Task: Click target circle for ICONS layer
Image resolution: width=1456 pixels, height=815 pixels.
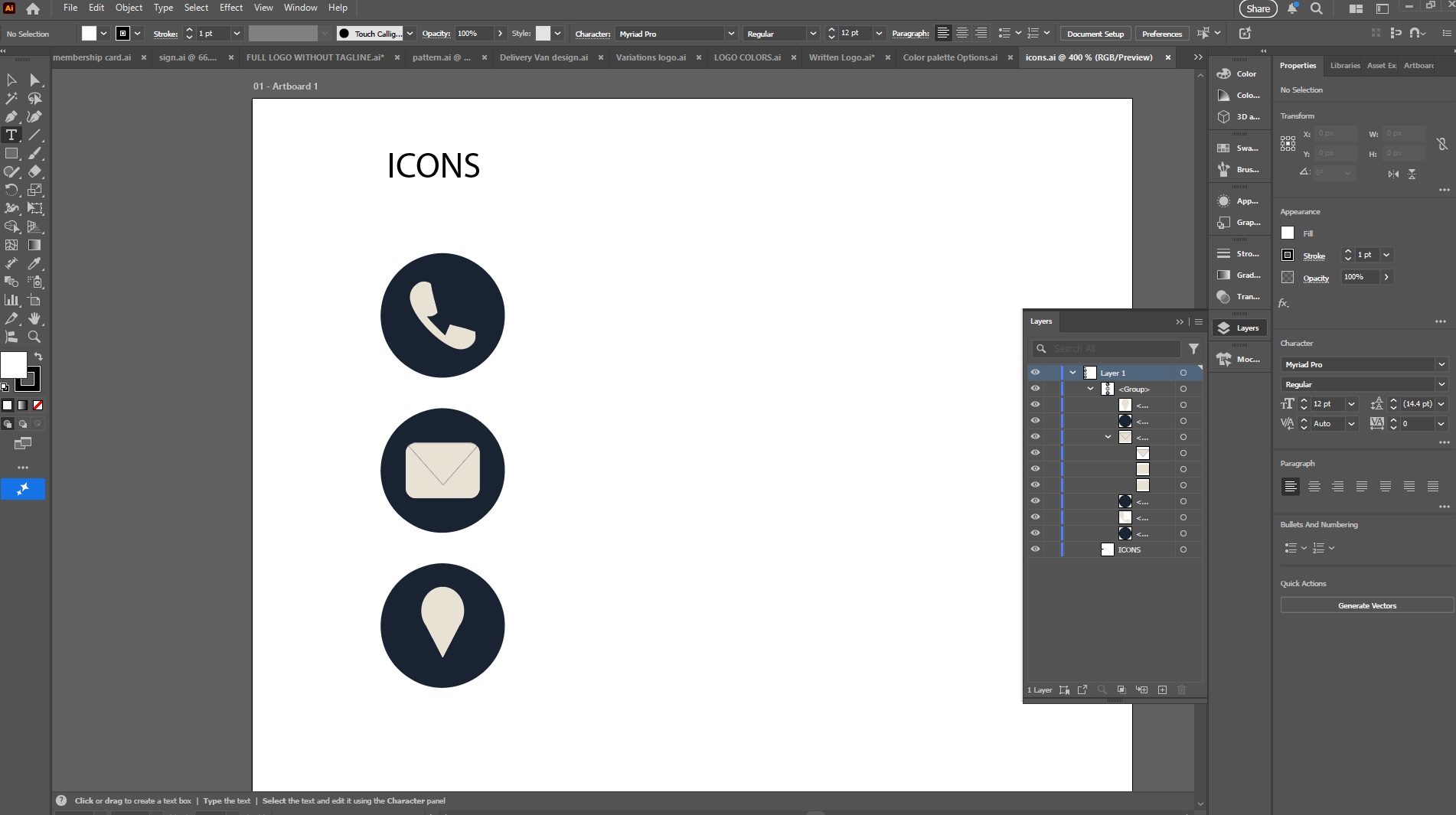Action: [1183, 549]
